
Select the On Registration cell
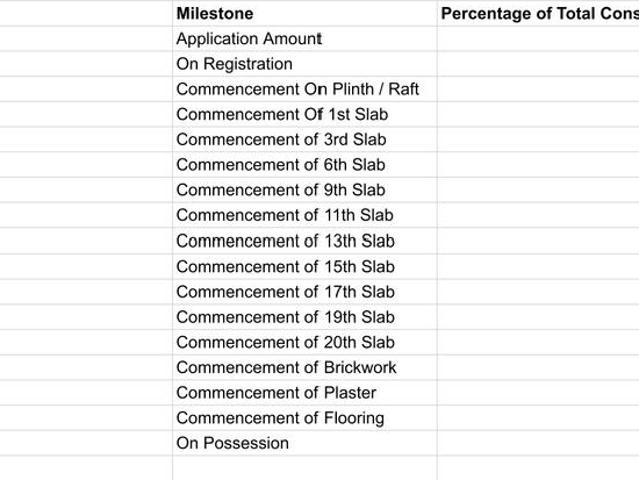(305, 64)
